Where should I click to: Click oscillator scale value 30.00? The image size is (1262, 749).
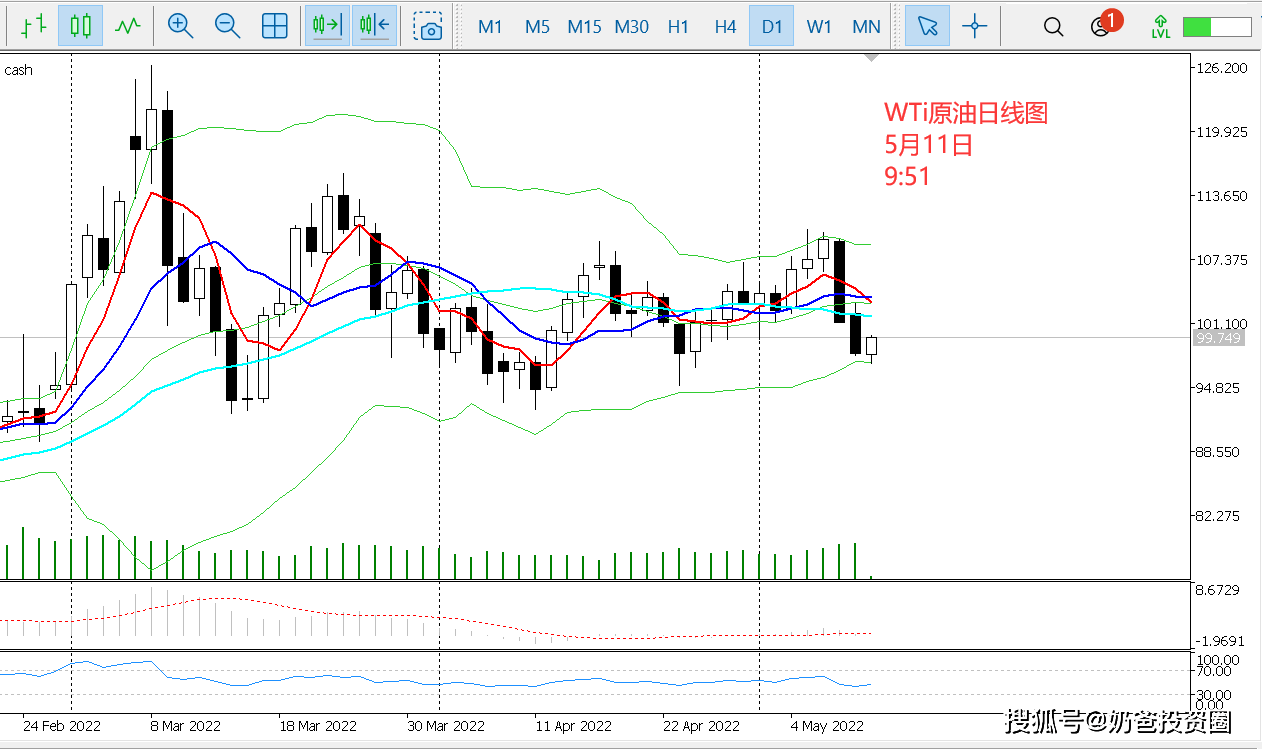pyautogui.click(x=1215, y=695)
